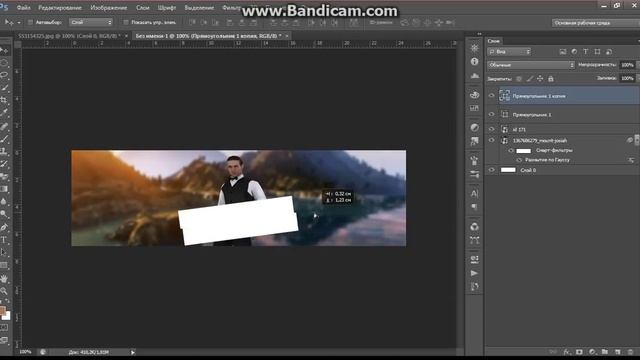Open the Слои menu
640x360 pixels.
click(x=142, y=8)
